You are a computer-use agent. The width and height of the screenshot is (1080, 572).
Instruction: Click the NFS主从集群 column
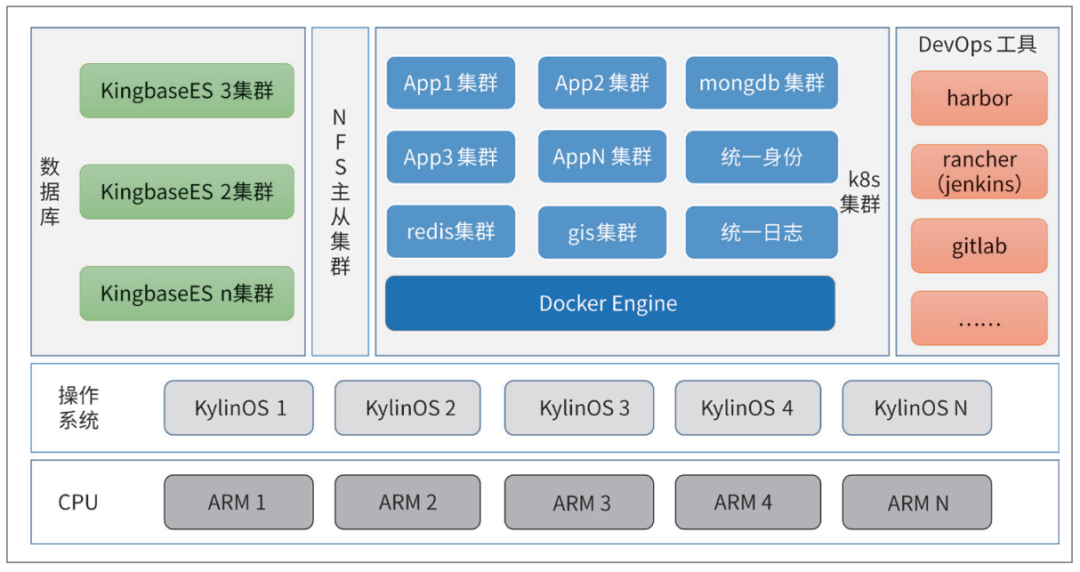click(340, 192)
